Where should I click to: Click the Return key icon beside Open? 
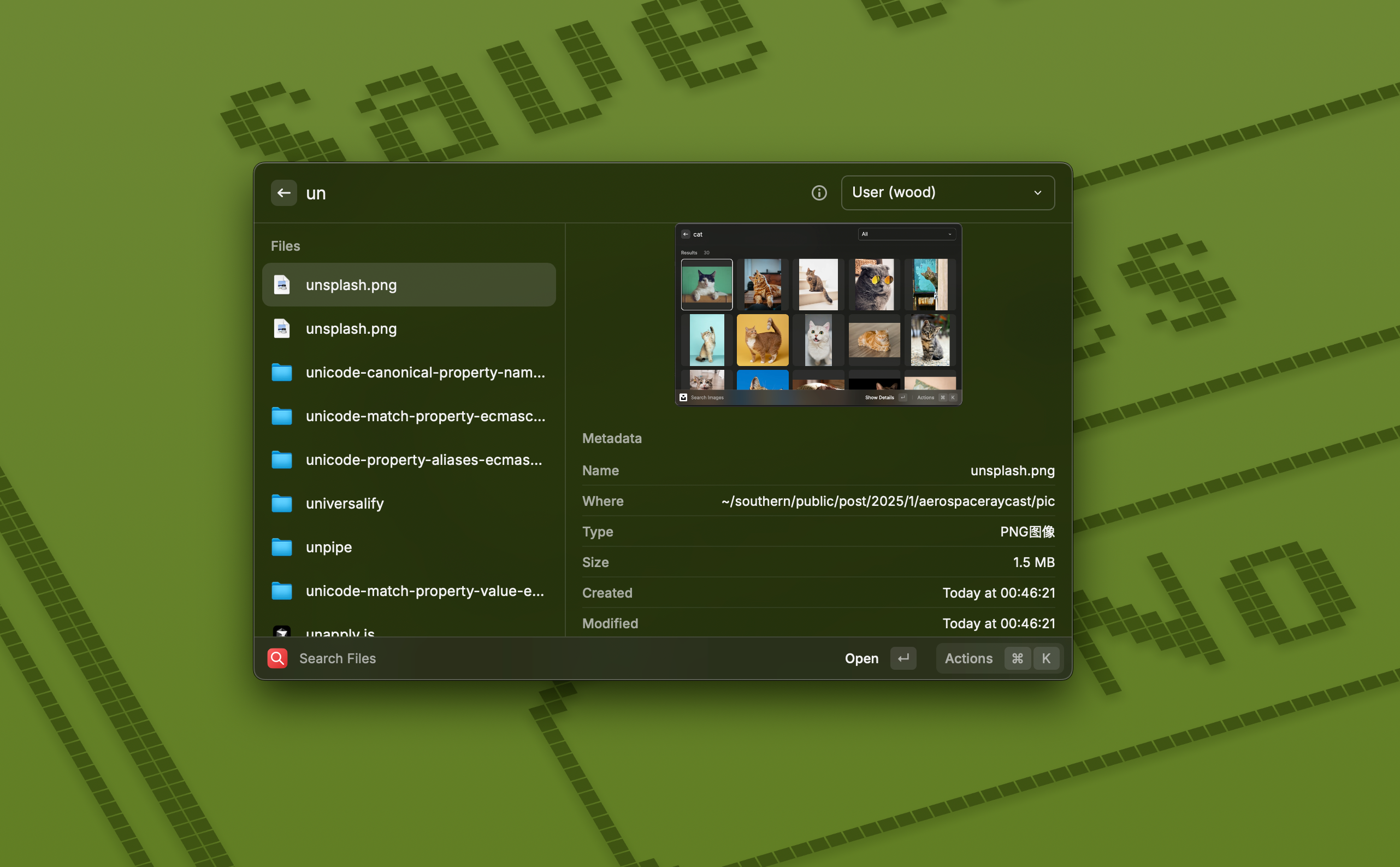point(903,658)
